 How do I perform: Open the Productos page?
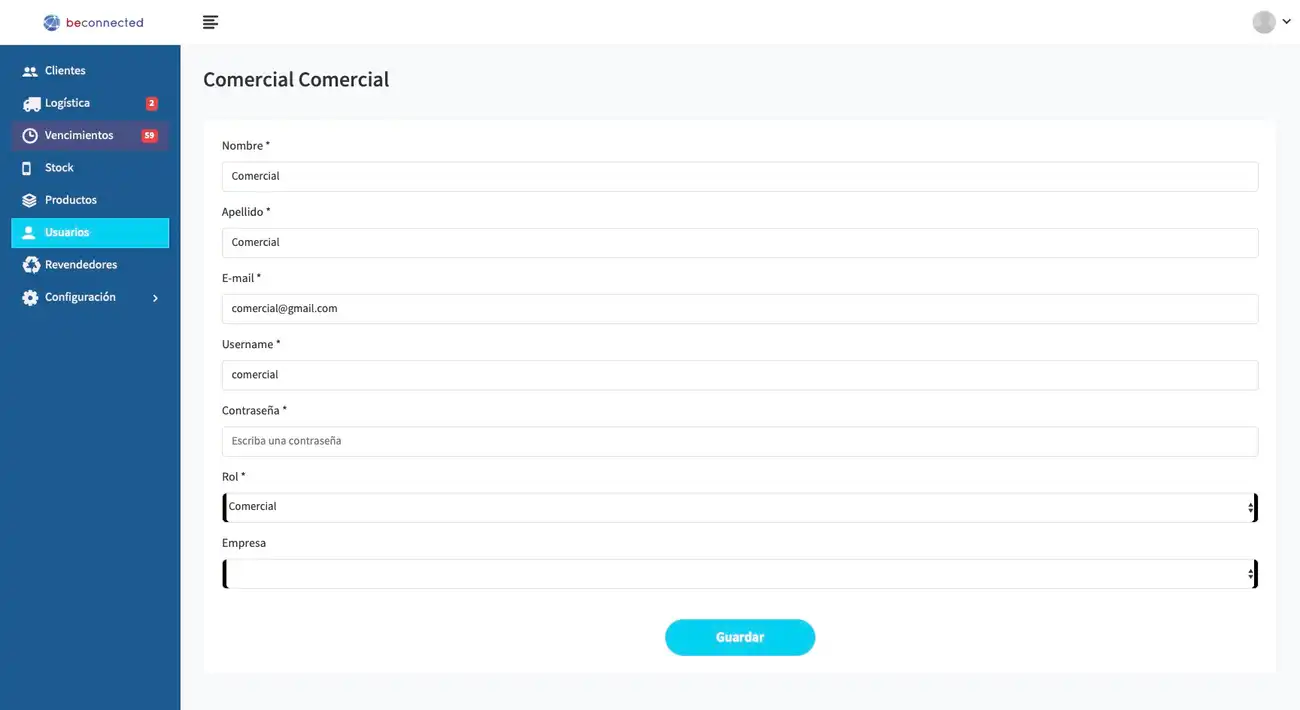tap(90, 200)
